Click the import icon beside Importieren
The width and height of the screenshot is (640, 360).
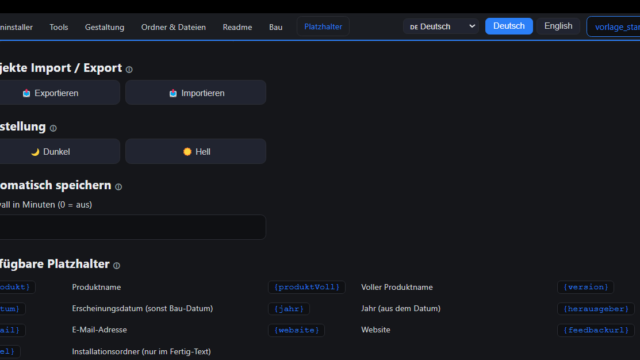pos(173,93)
